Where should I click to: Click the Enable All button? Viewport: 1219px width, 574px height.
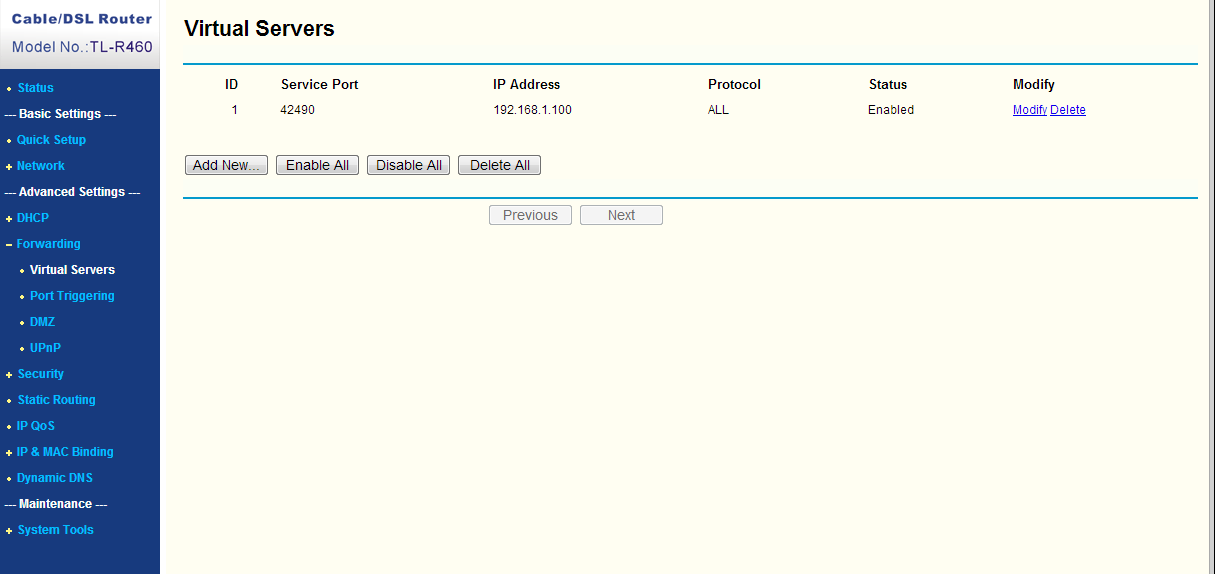click(317, 165)
